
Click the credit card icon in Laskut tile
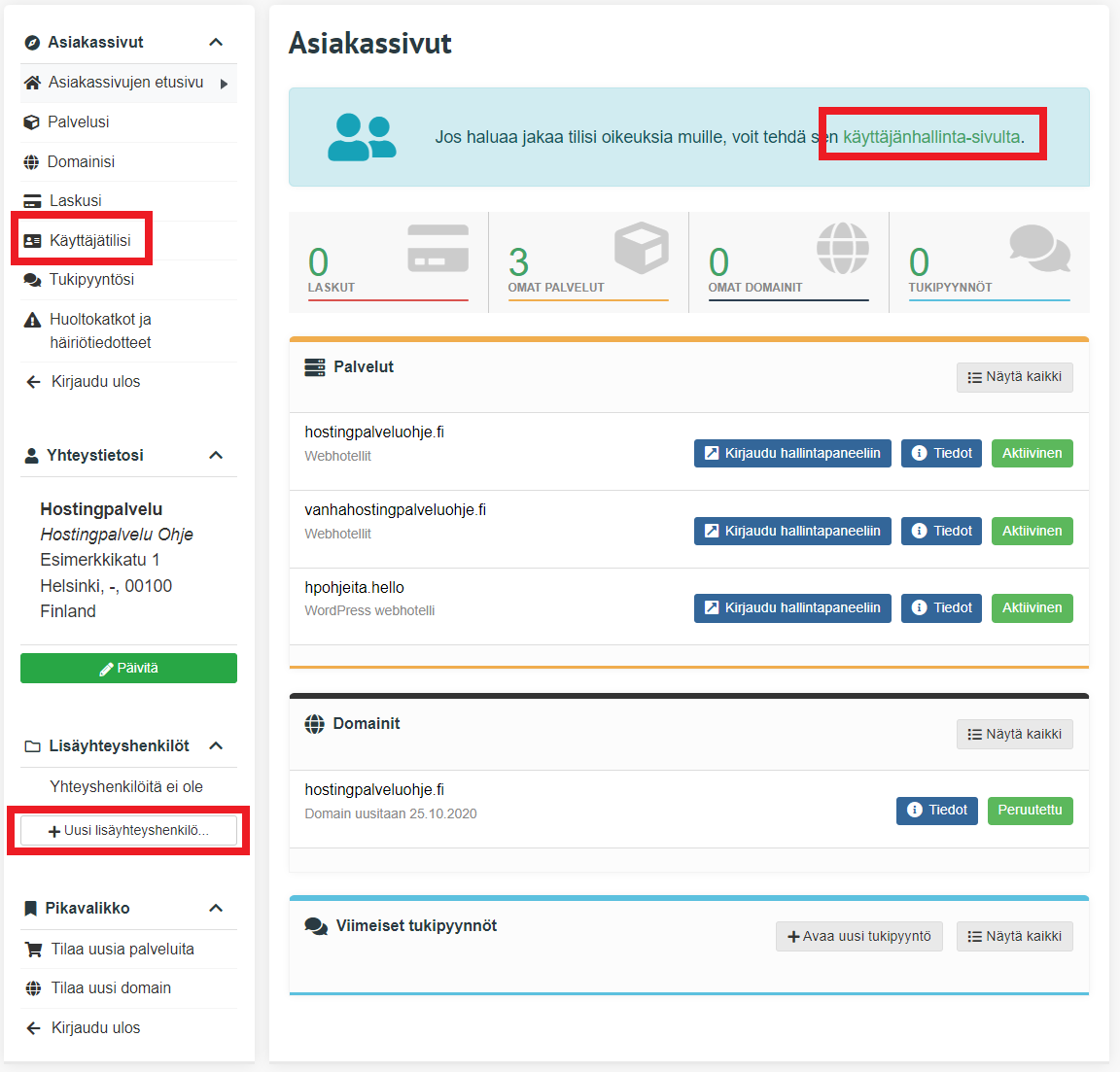[x=437, y=248]
